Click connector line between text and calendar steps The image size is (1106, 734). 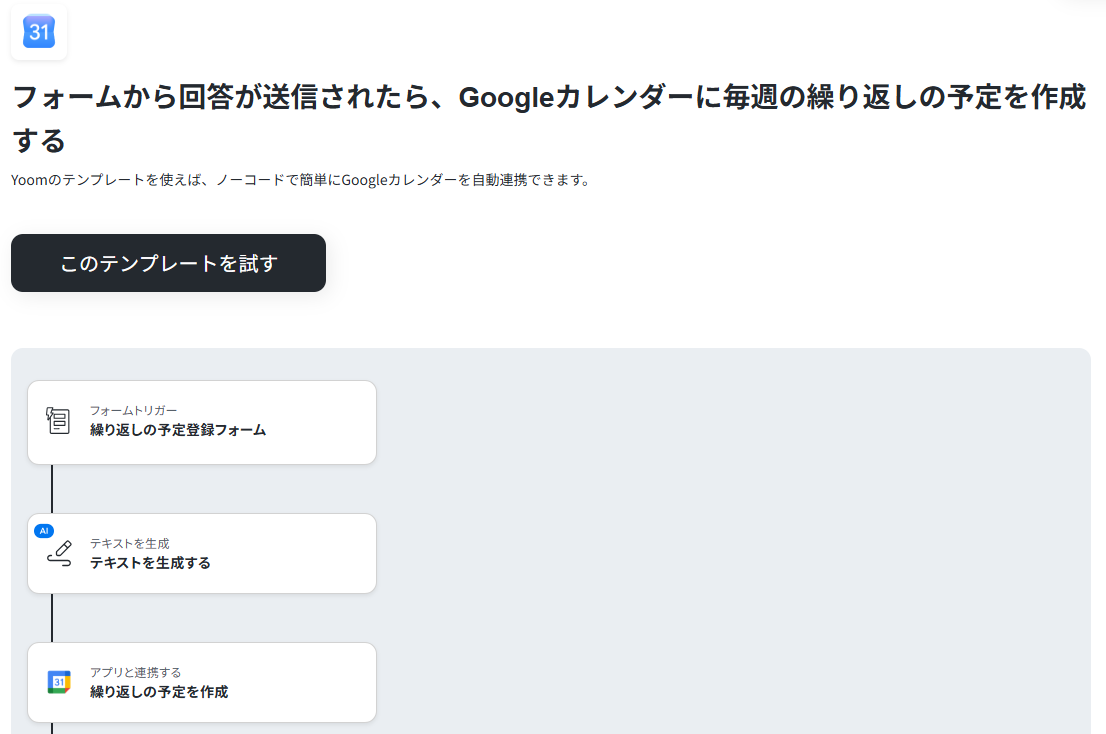click(x=52, y=618)
